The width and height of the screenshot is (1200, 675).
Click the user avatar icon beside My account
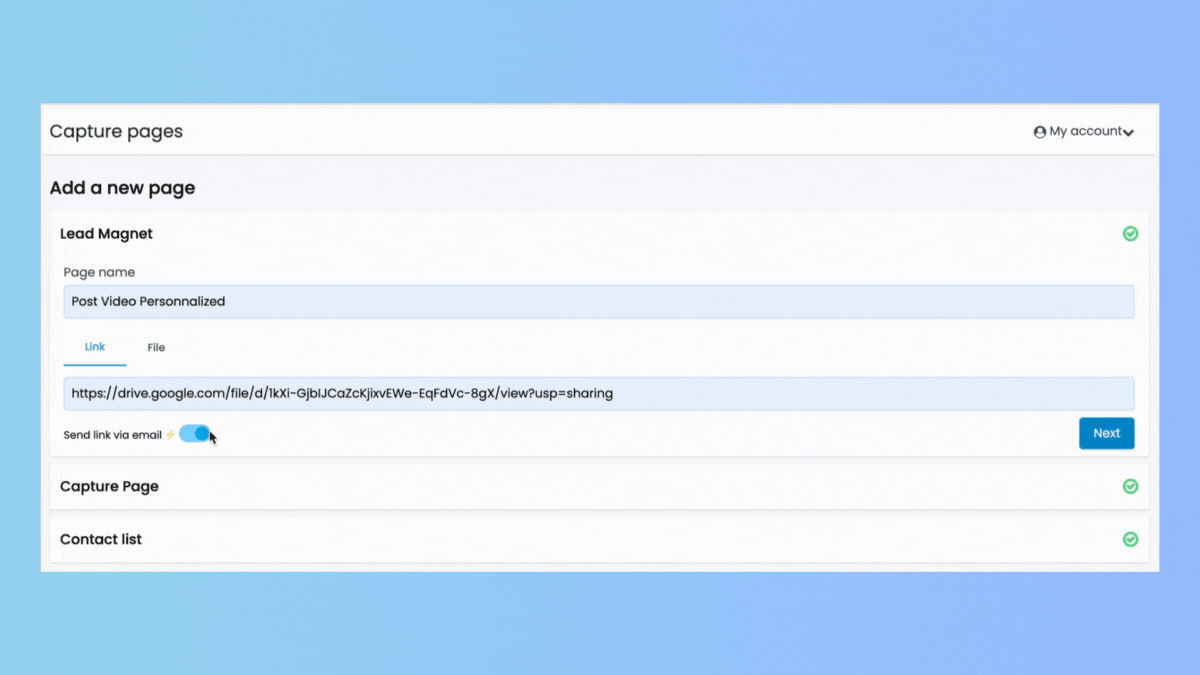click(1040, 132)
